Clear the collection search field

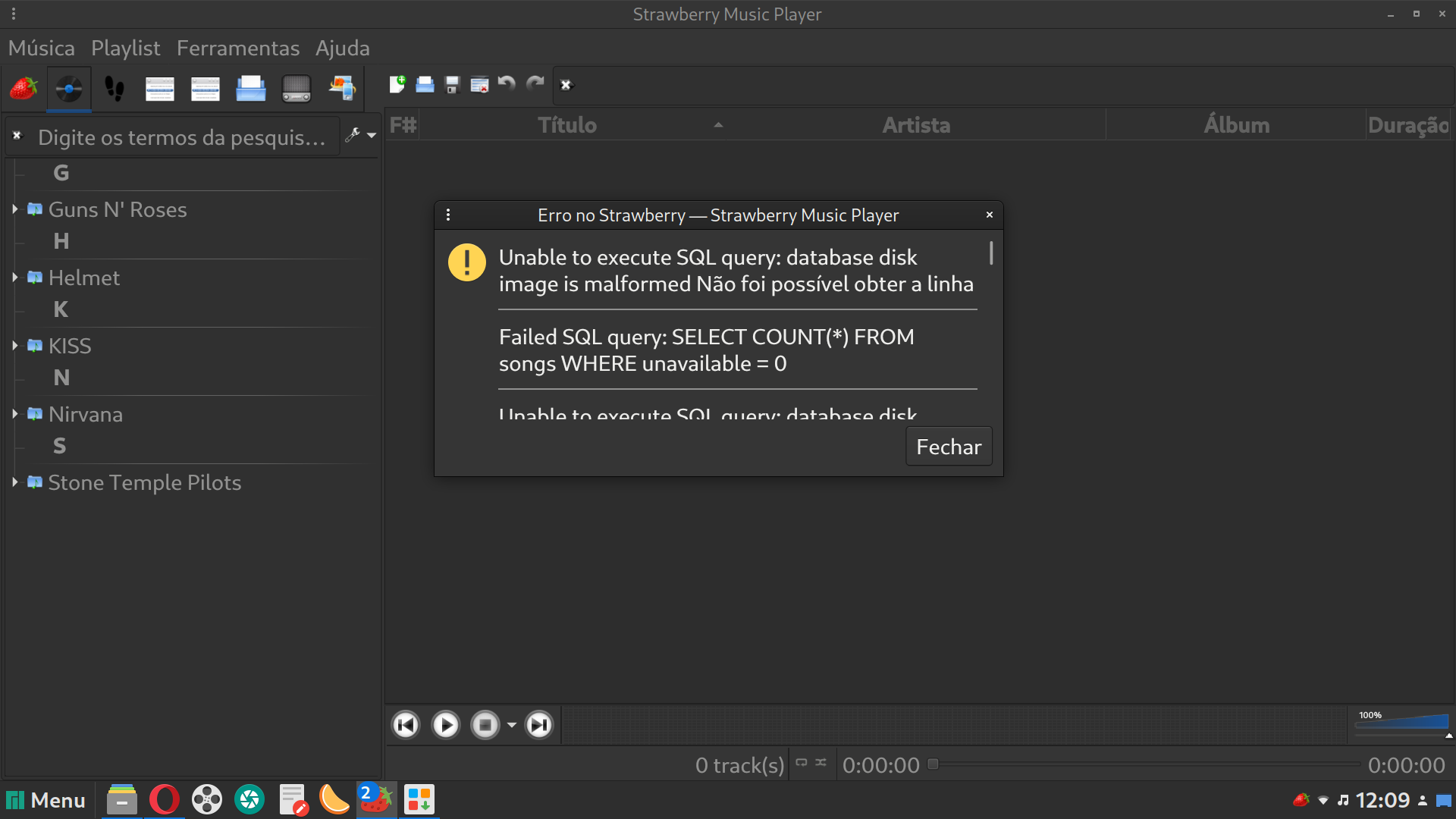17,136
